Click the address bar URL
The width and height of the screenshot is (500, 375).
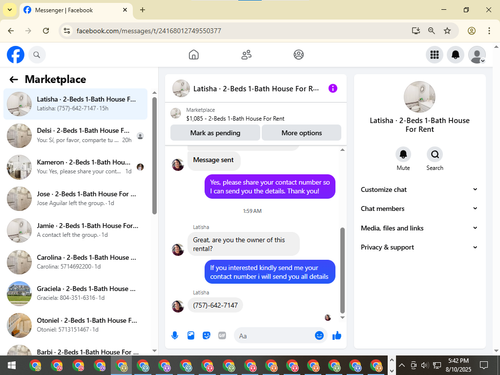[x=149, y=31]
